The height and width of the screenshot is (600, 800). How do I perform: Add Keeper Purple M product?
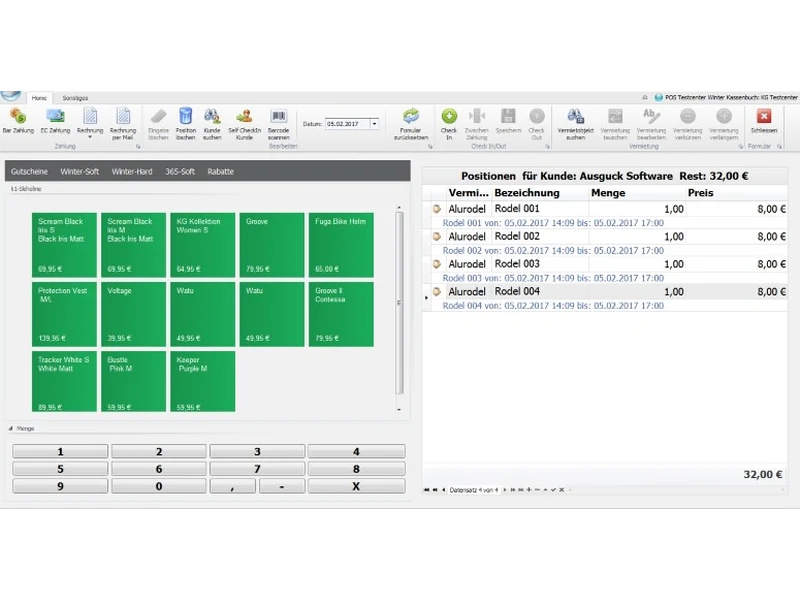203,381
